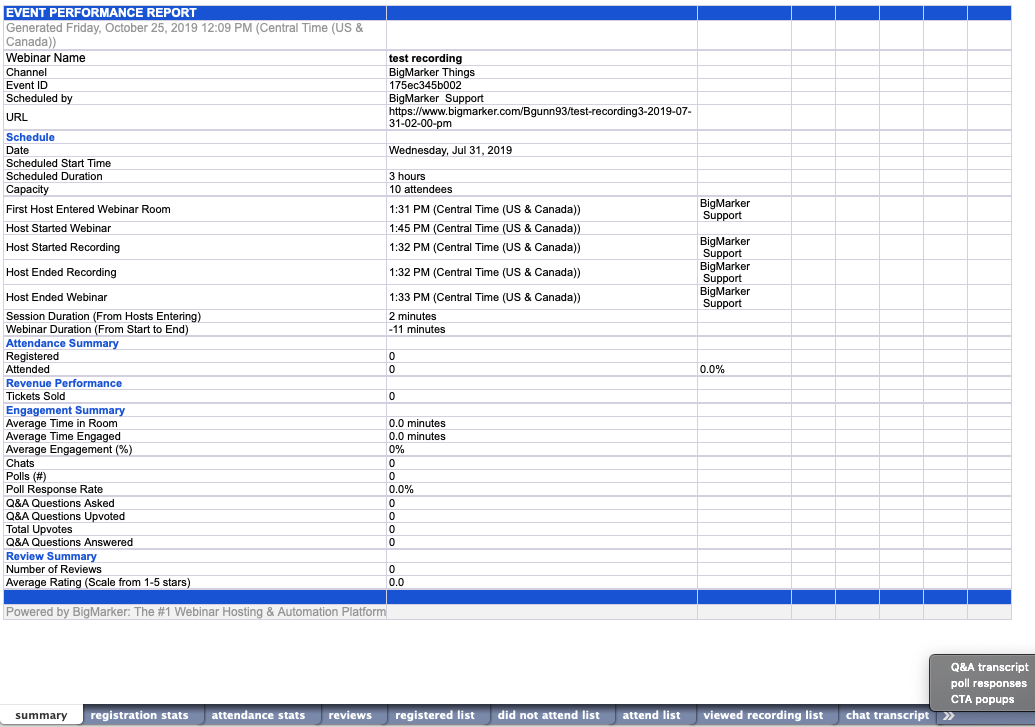Open the registered list tab
The image size is (1035, 727).
tap(434, 715)
